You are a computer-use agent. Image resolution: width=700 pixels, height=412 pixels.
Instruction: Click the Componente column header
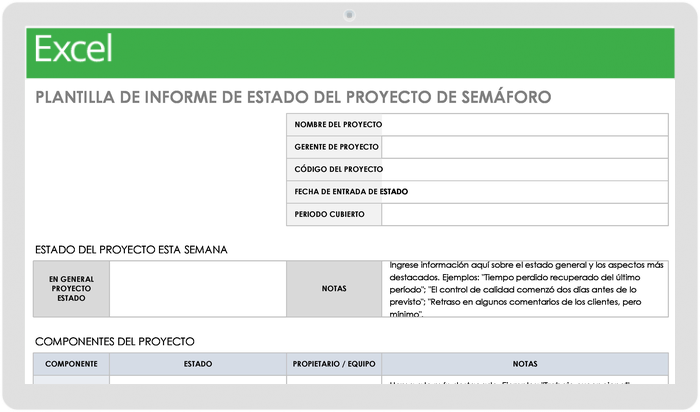(x=71, y=365)
